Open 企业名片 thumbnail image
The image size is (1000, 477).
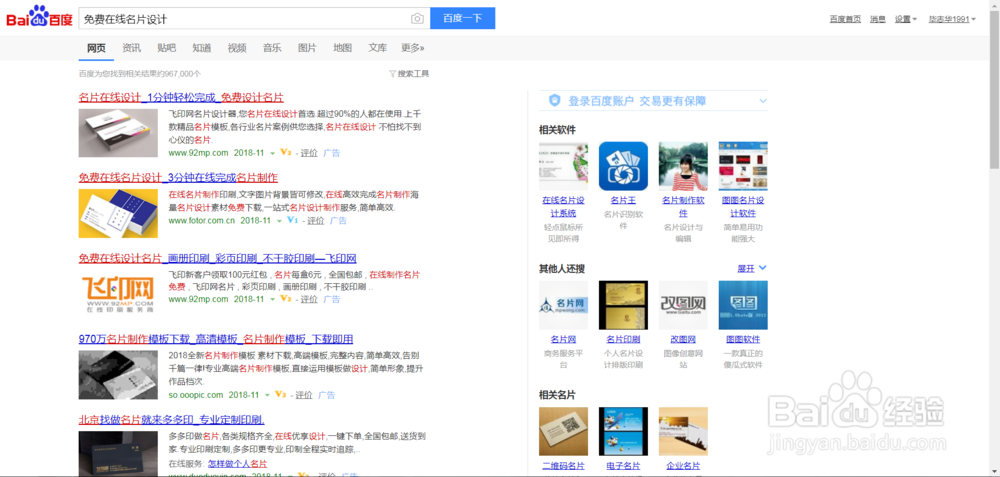(683, 432)
